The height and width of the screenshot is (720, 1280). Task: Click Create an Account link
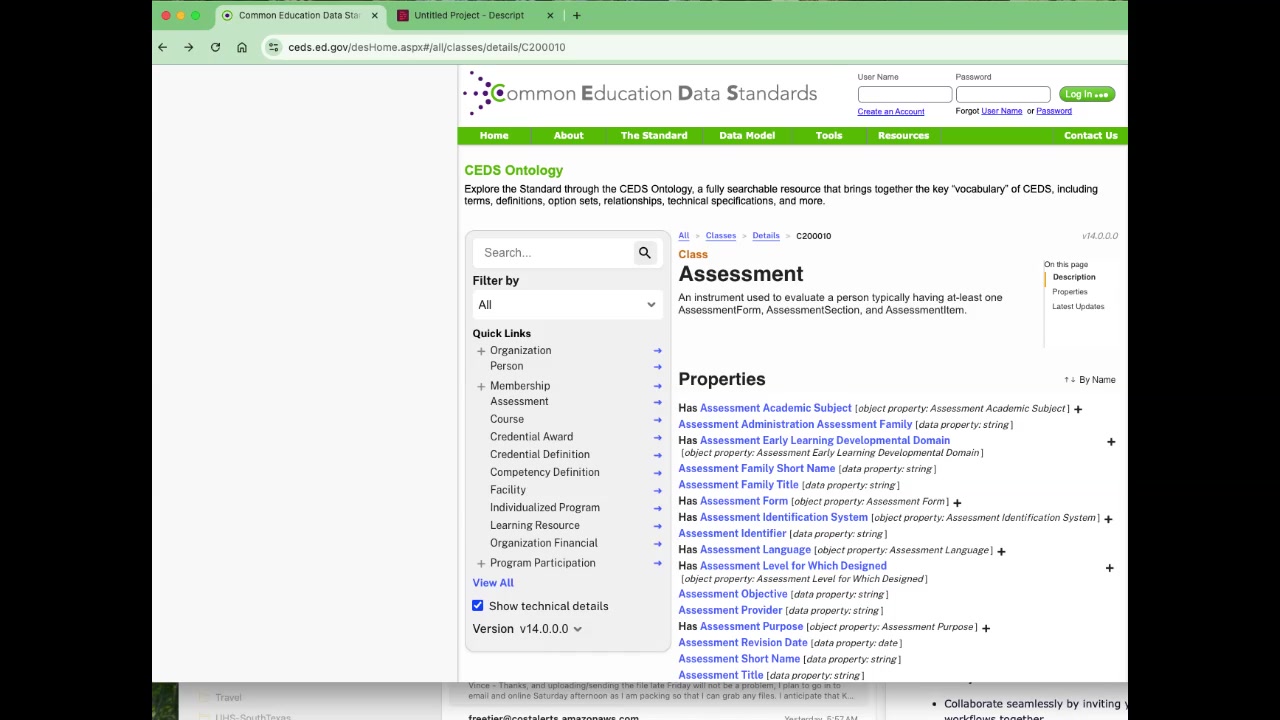(x=891, y=112)
